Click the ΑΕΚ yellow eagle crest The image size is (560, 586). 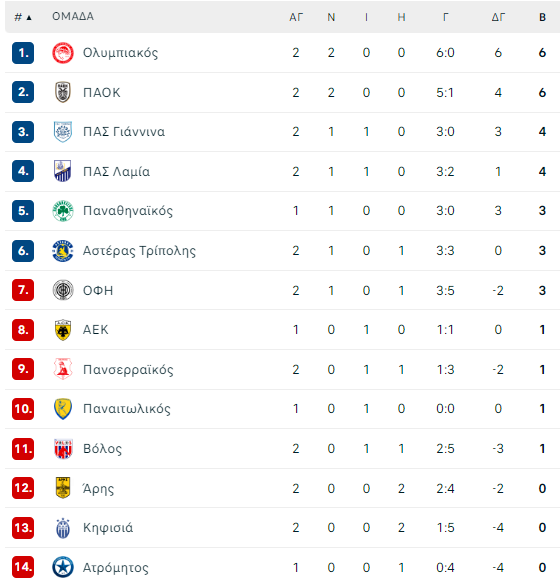click(62, 330)
